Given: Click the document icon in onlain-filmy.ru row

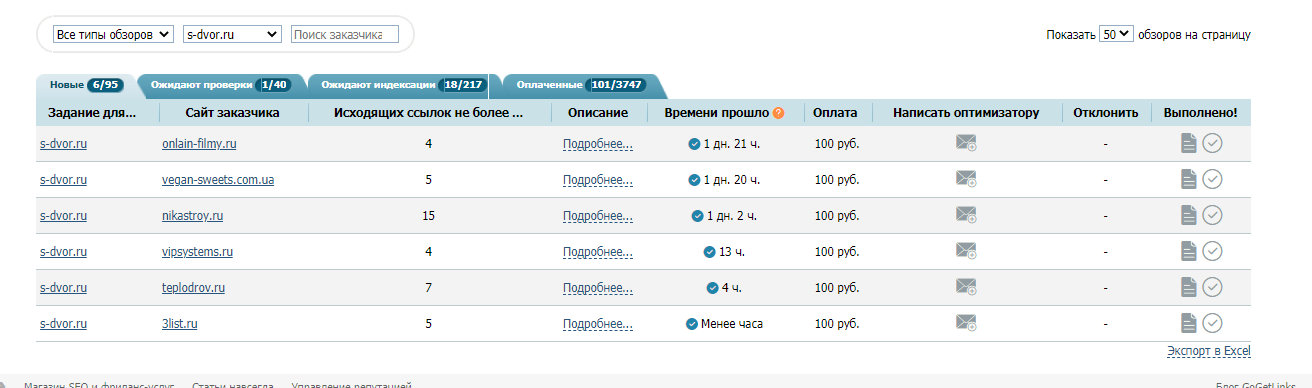Looking at the screenshot, I should tap(1188, 144).
